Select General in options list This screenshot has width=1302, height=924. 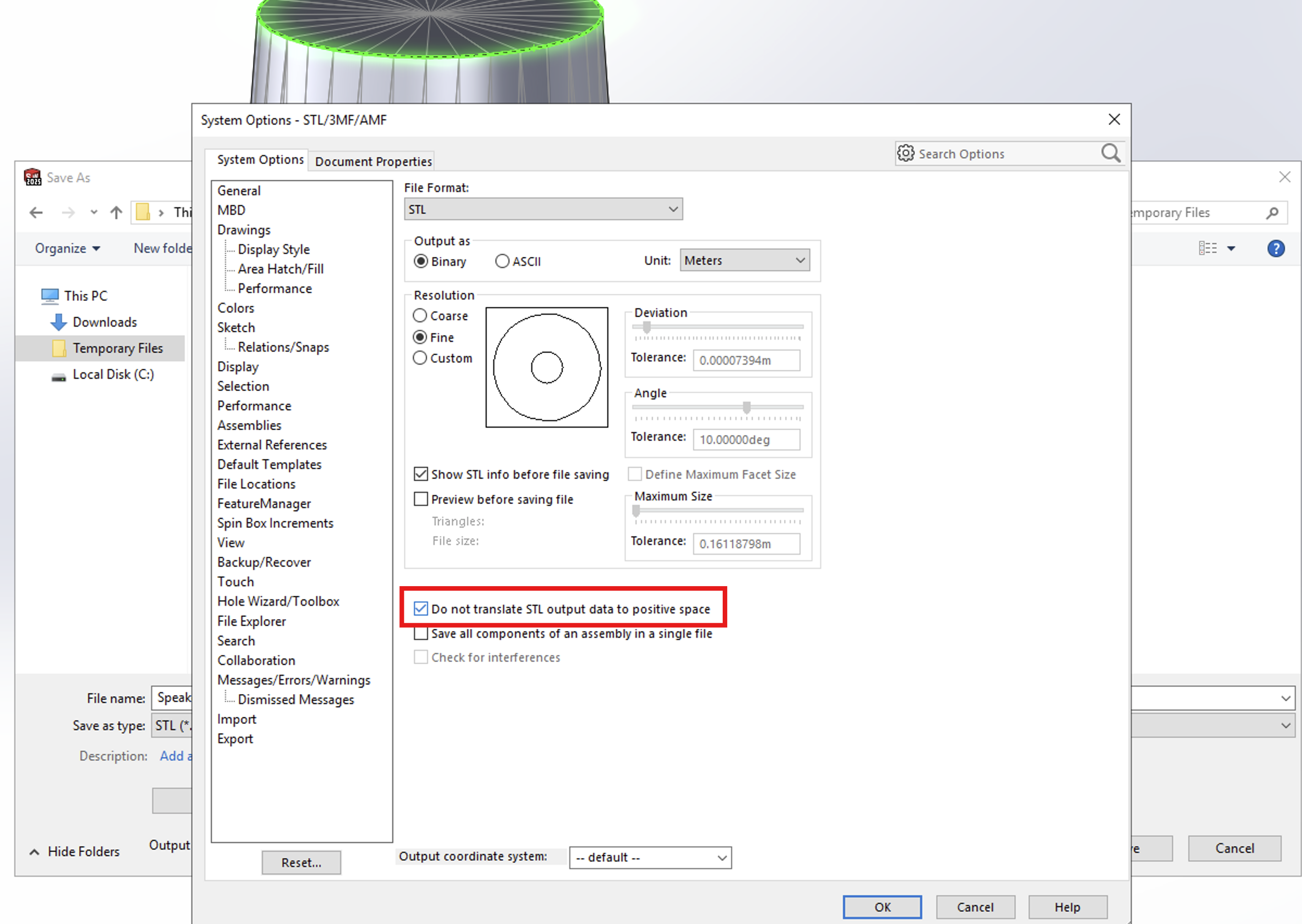[239, 191]
